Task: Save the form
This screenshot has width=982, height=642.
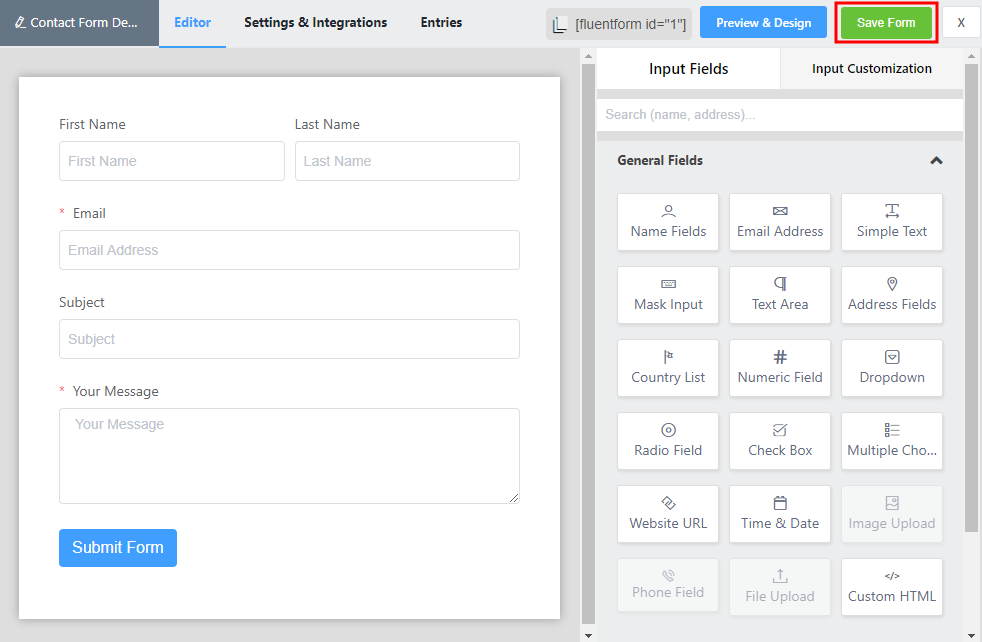Action: coord(885,21)
